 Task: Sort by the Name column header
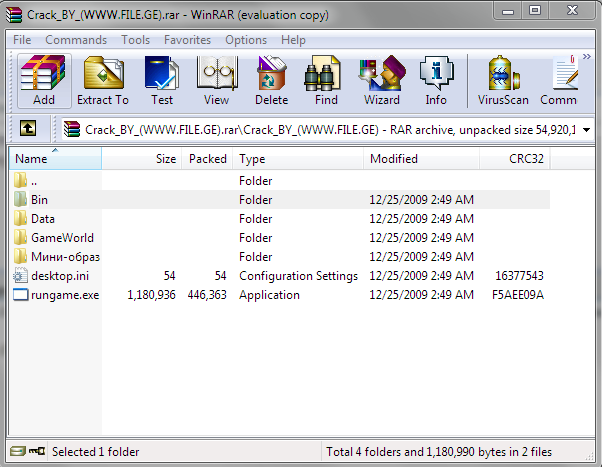point(55,158)
